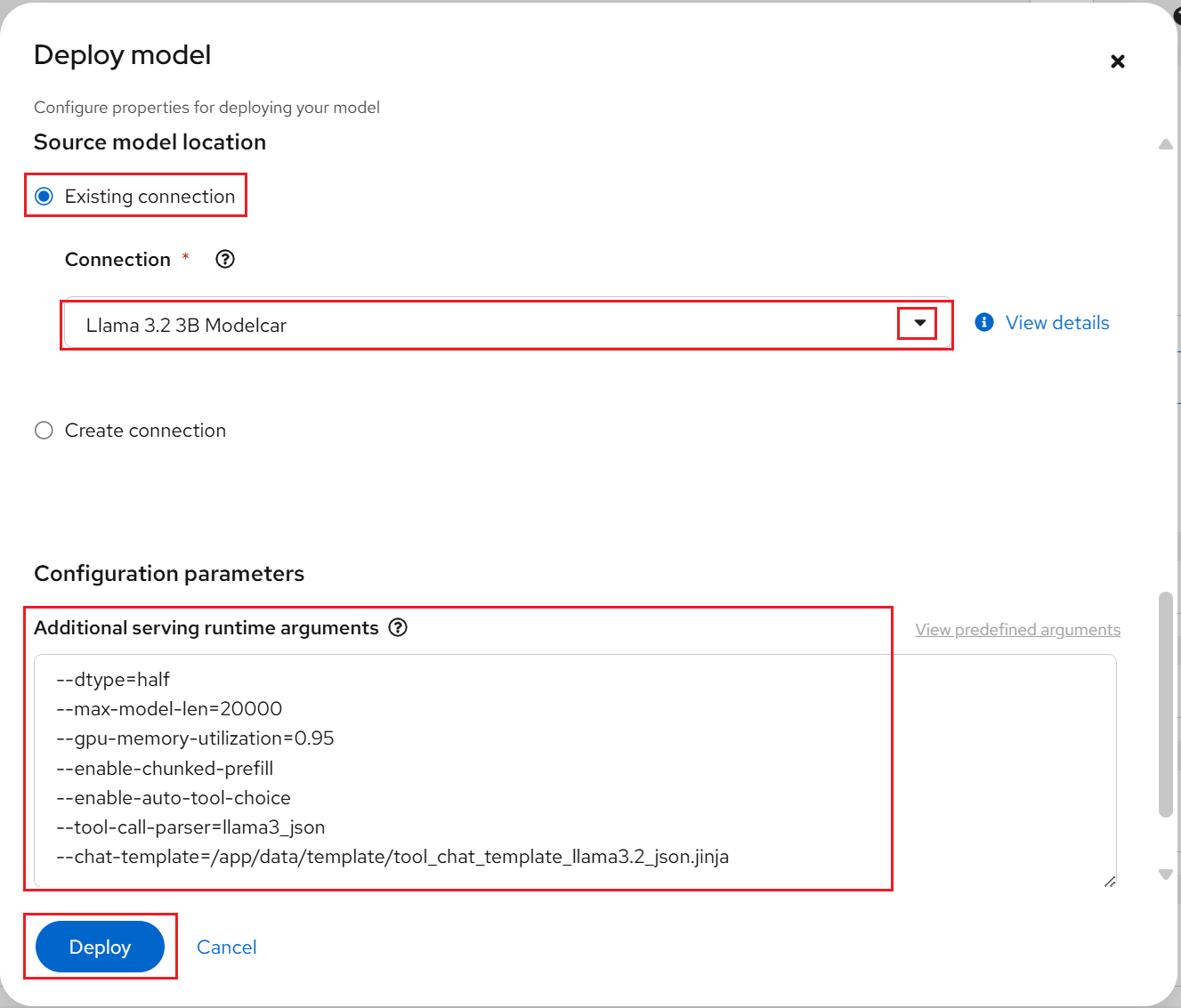Place the cursor on the --dtype=half line
Screen dimensions: 1181x1008
point(113,680)
